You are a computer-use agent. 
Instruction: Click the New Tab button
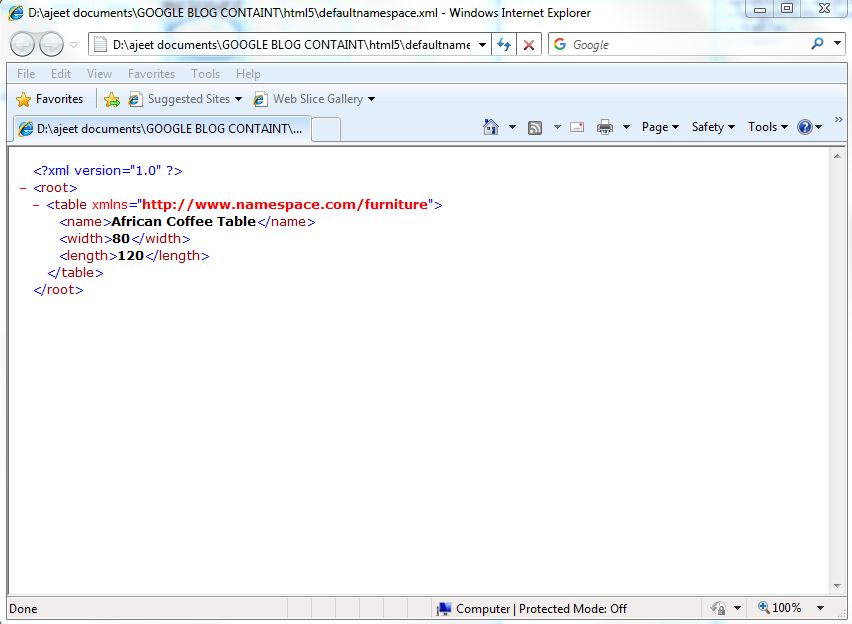[327, 130]
